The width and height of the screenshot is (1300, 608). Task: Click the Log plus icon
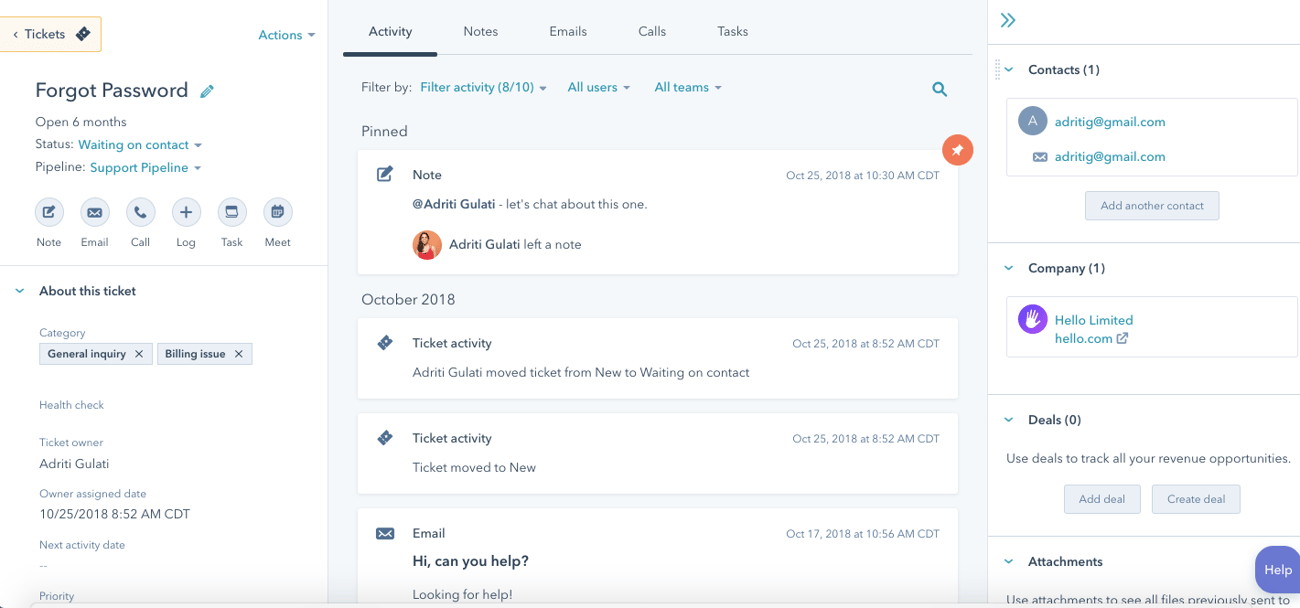point(185,212)
